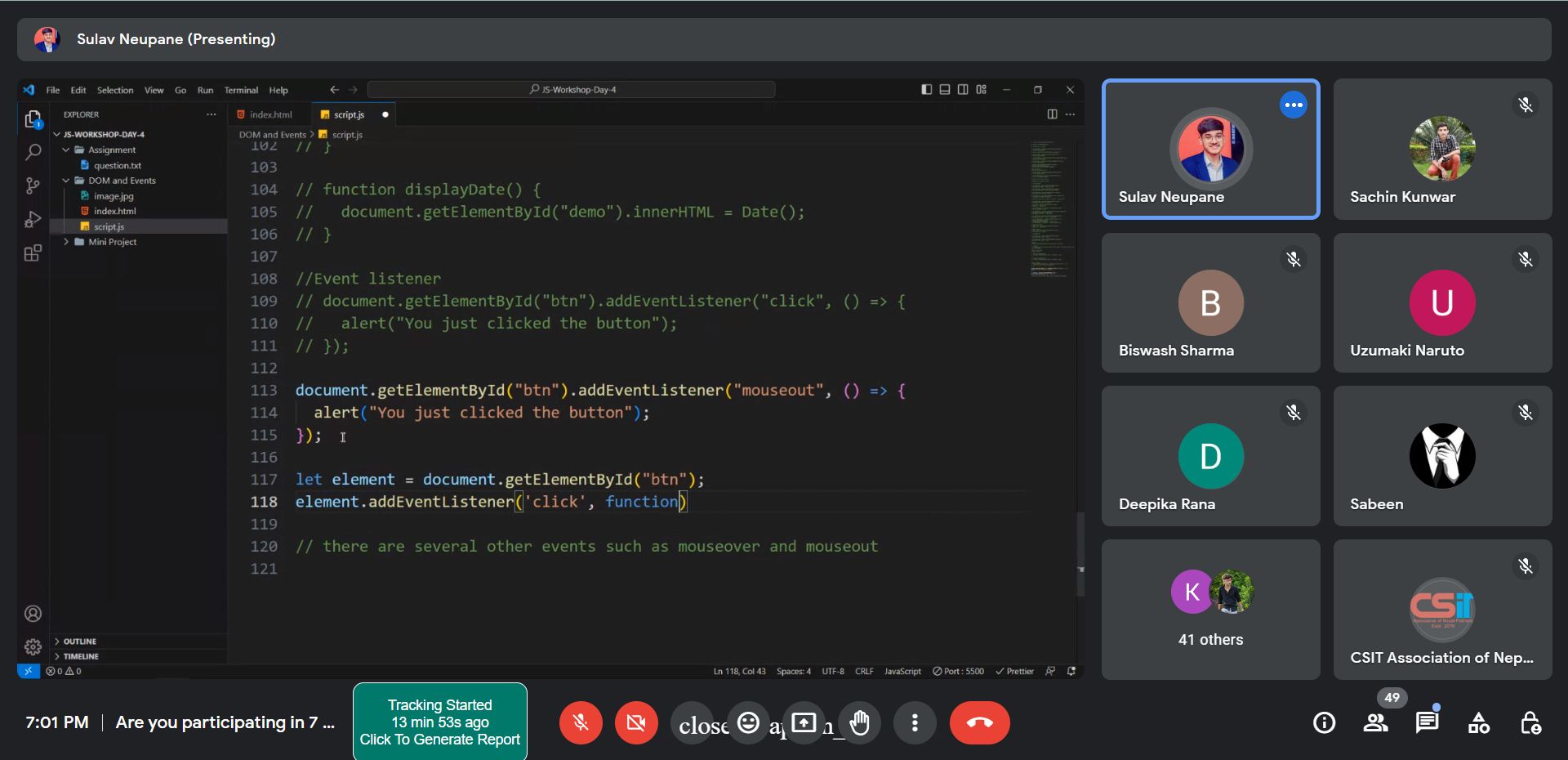Click Tracking Started generate report button
1568x760 pixels.
coord(440,722)
